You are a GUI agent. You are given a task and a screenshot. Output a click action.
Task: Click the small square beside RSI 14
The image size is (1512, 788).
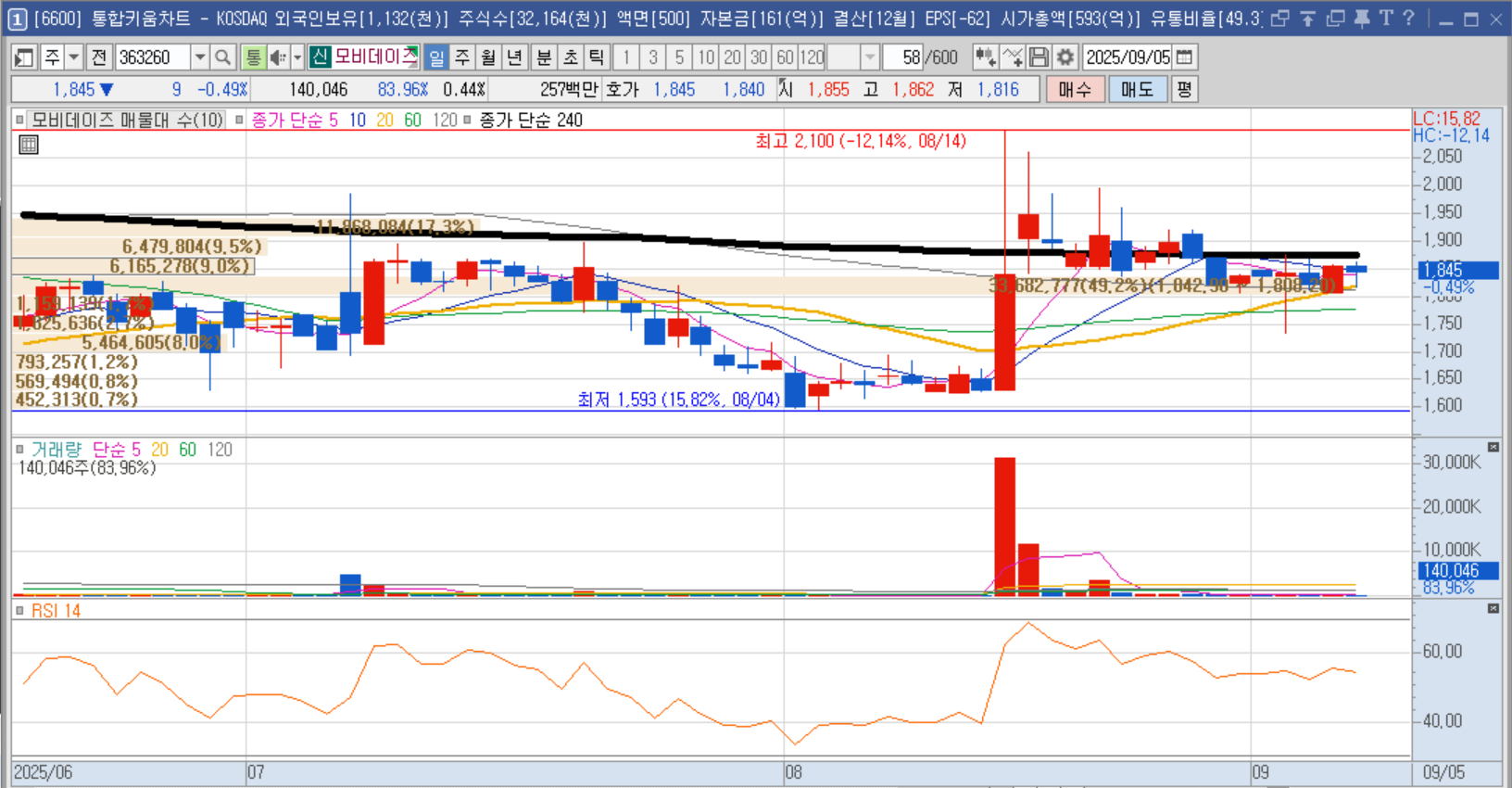pyautogui.click(x=20, y=611)
